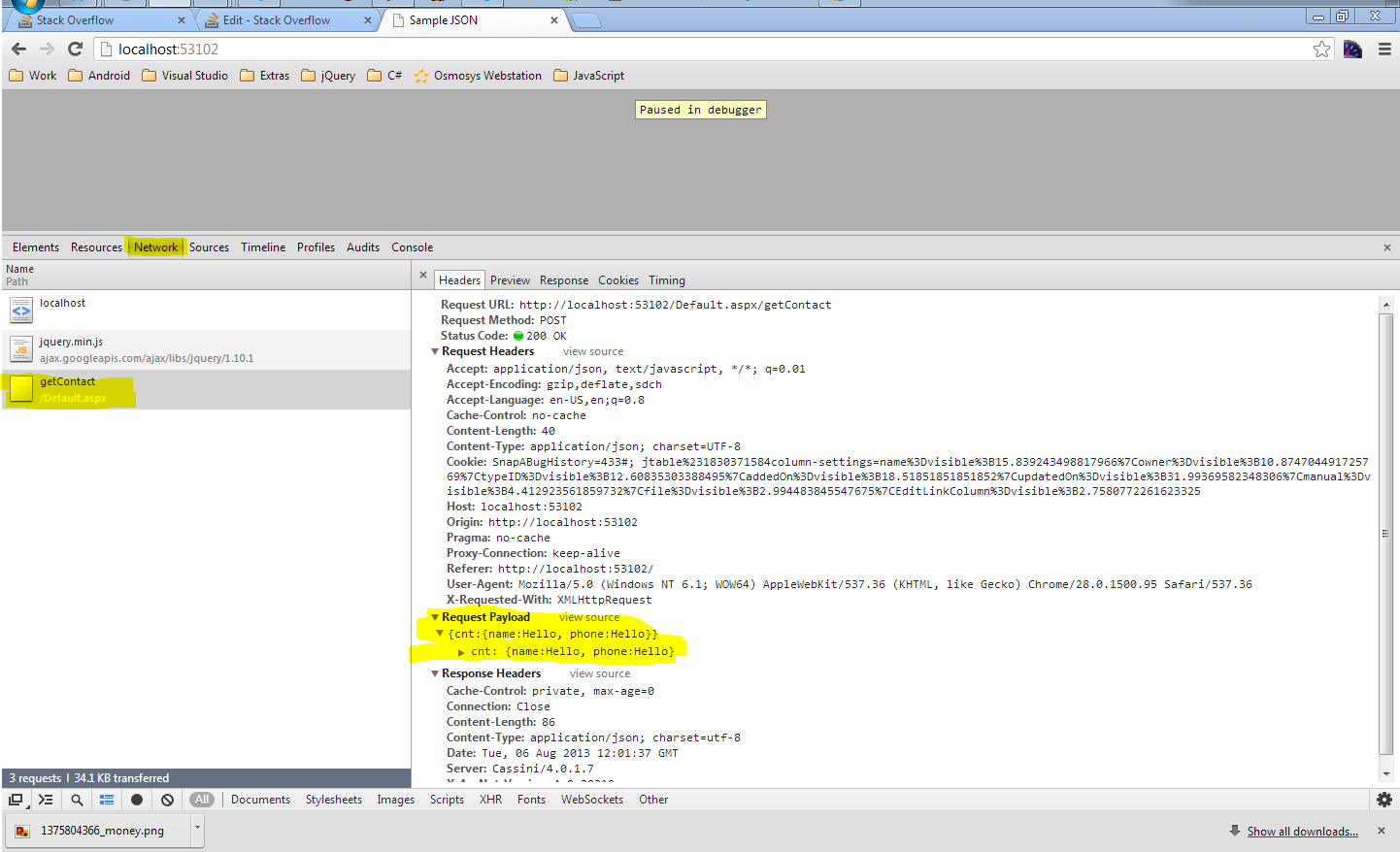1400x852 pixels.
Task: Click view source beside Request Payload
Action: point(588,617)
